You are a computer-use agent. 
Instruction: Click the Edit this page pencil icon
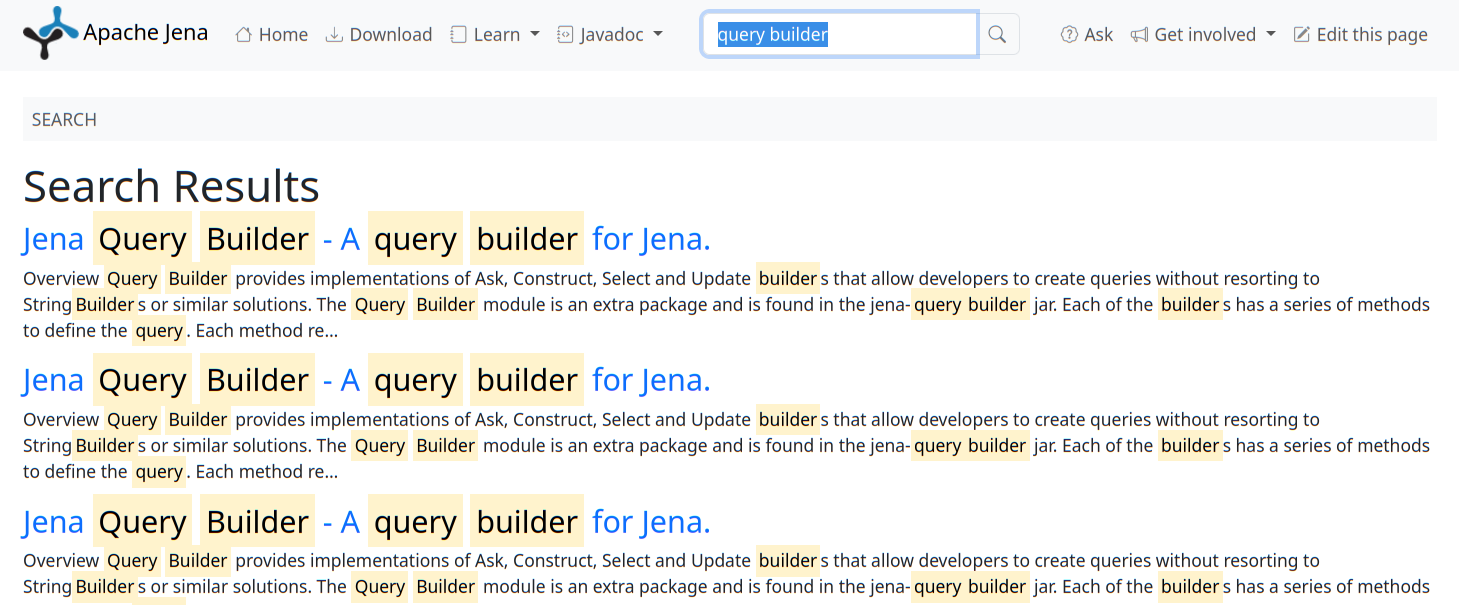[x=1301, y=35]
